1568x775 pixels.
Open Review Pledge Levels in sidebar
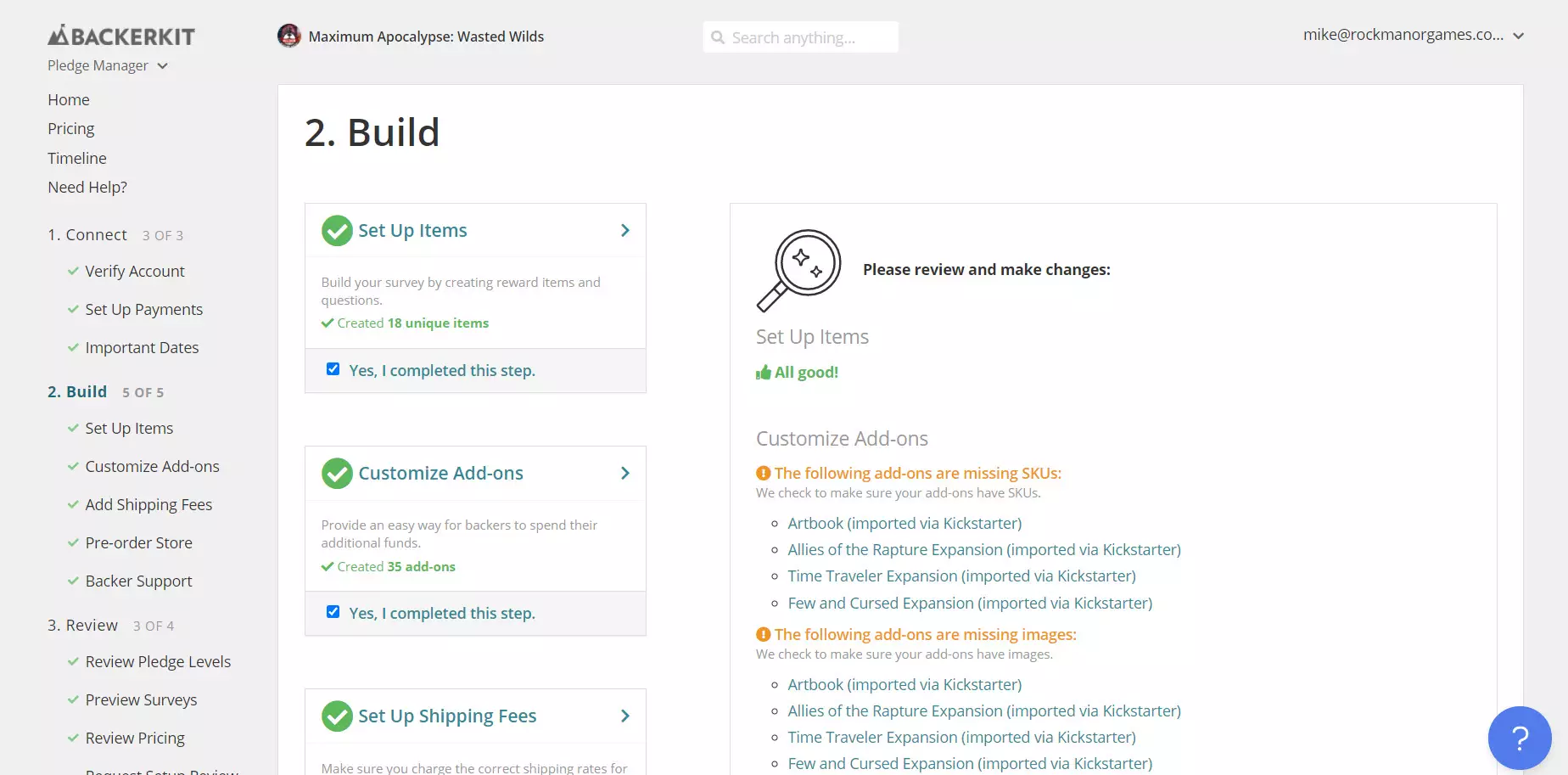(x=158, y=661)
